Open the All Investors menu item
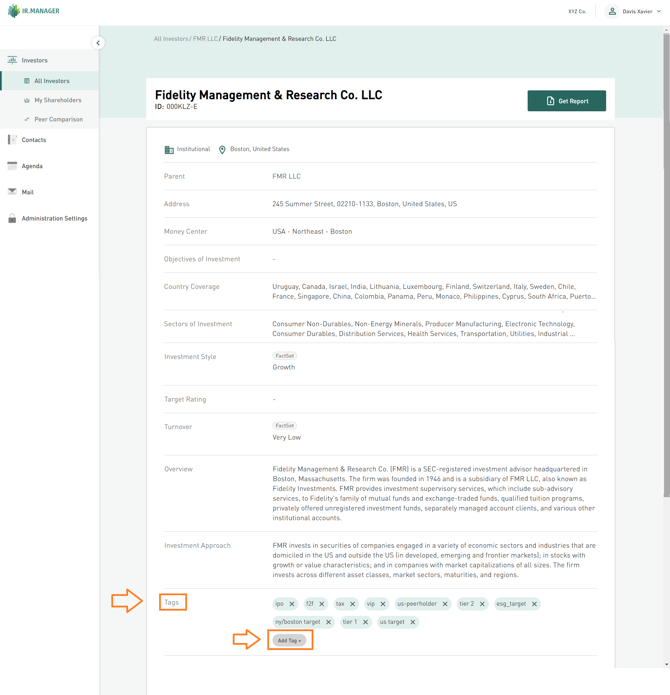Screen dimensions: 670x695 click(x=50, y=81)
